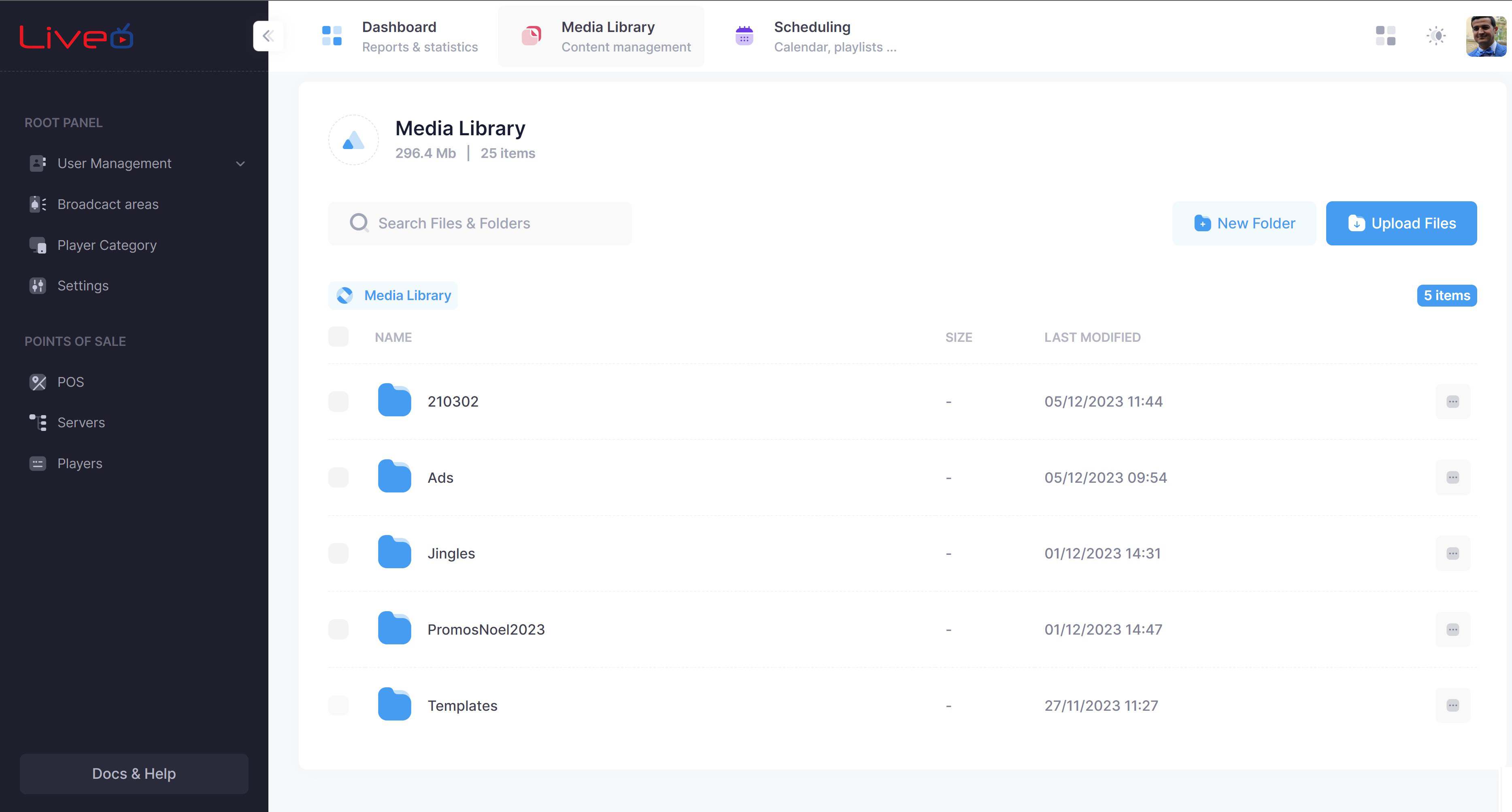Open more options for PromosNoel2023 folder
Screen dimensions: 1512x812
point(1452,629)
